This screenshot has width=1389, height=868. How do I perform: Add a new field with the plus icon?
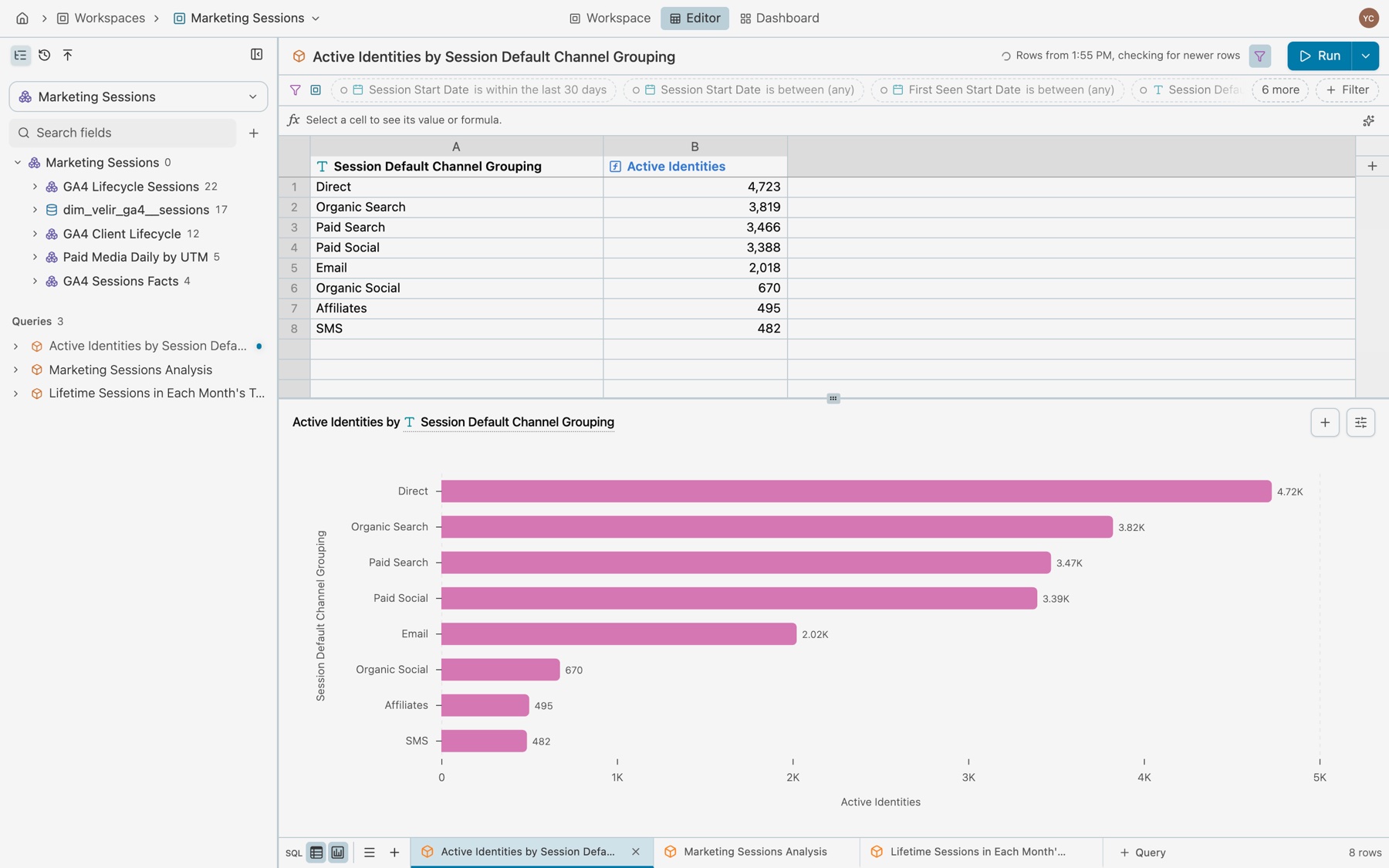[x=254, y=133]
